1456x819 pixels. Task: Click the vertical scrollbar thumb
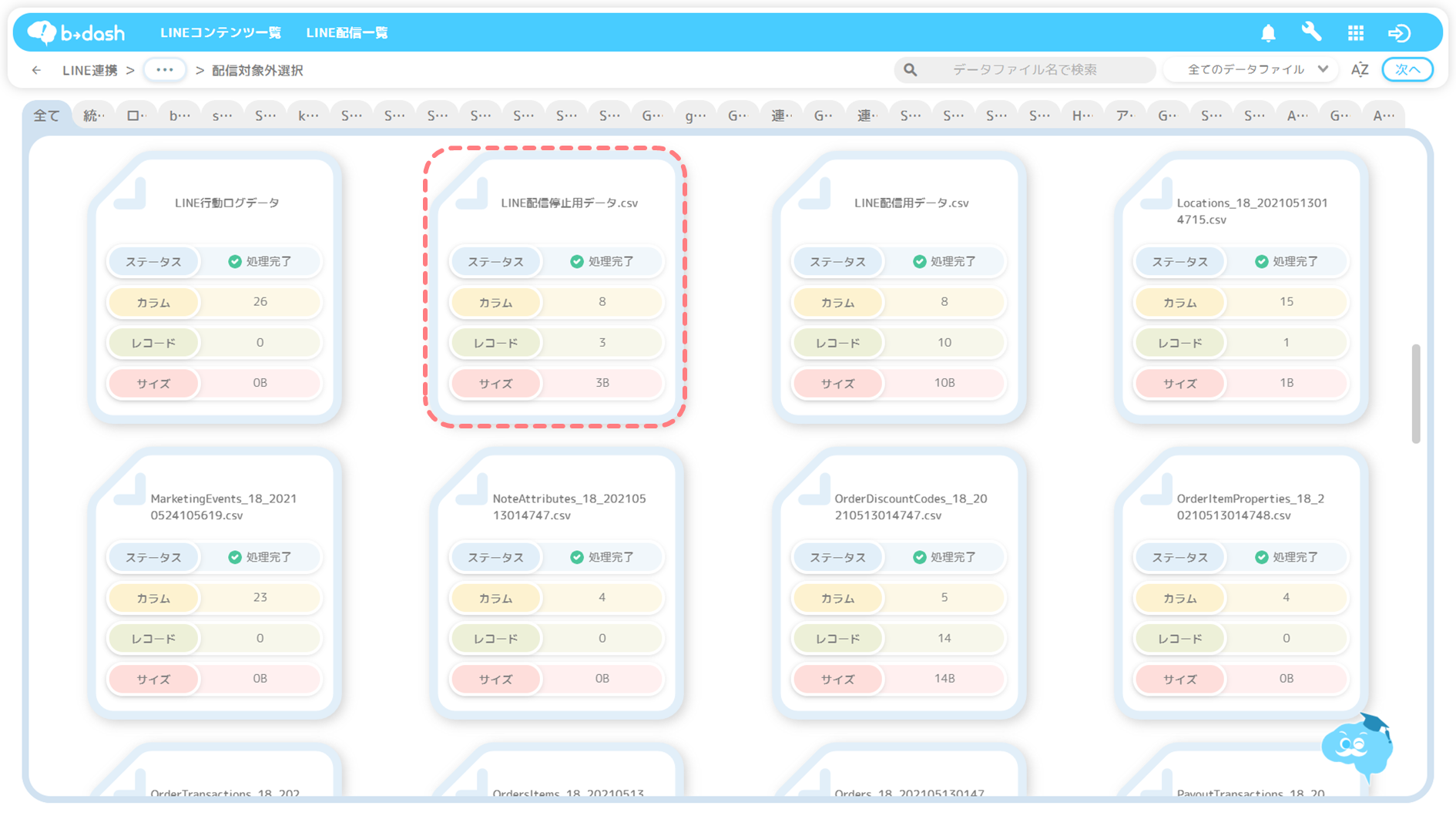1415,394
